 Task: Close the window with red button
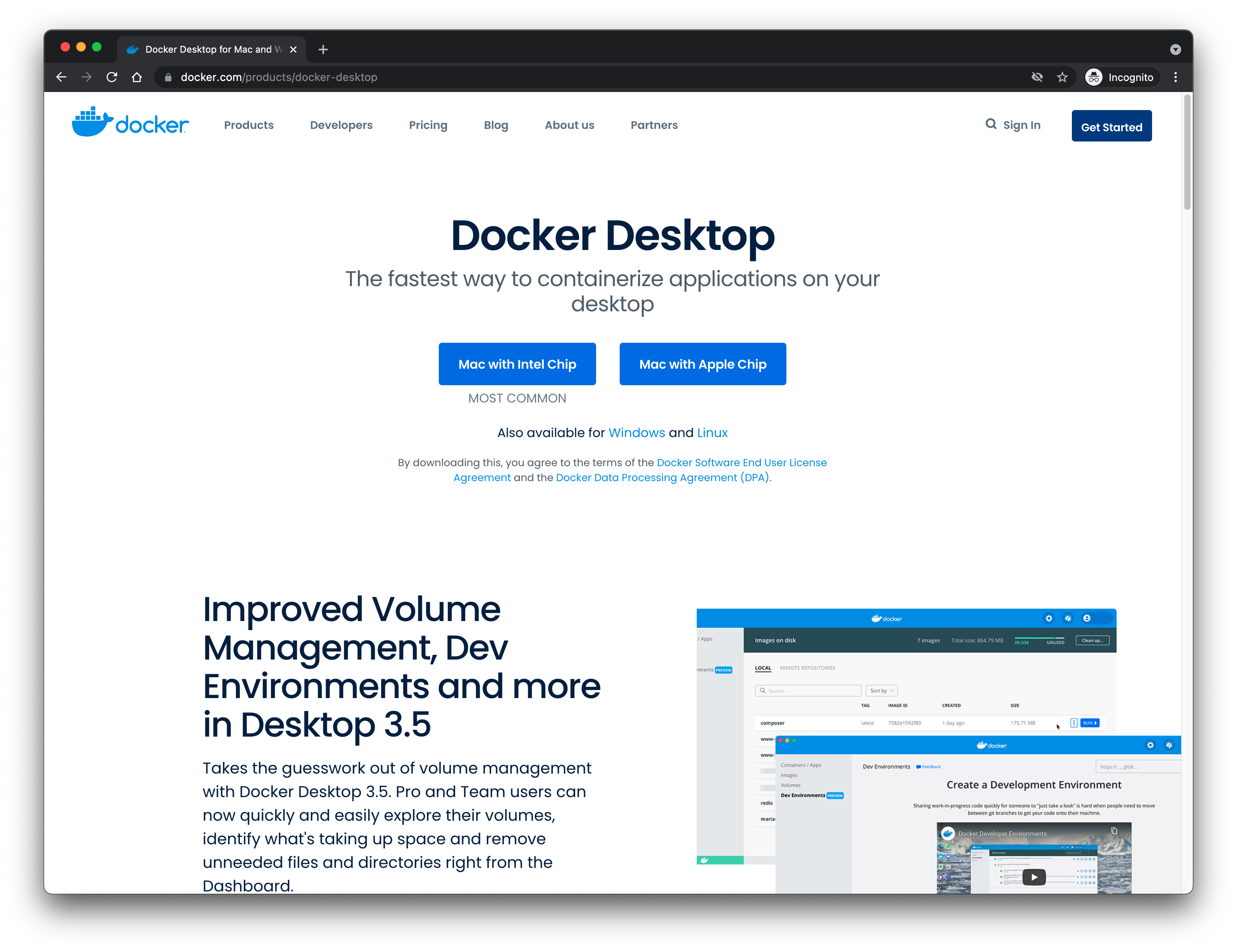[x=65, y=47]
